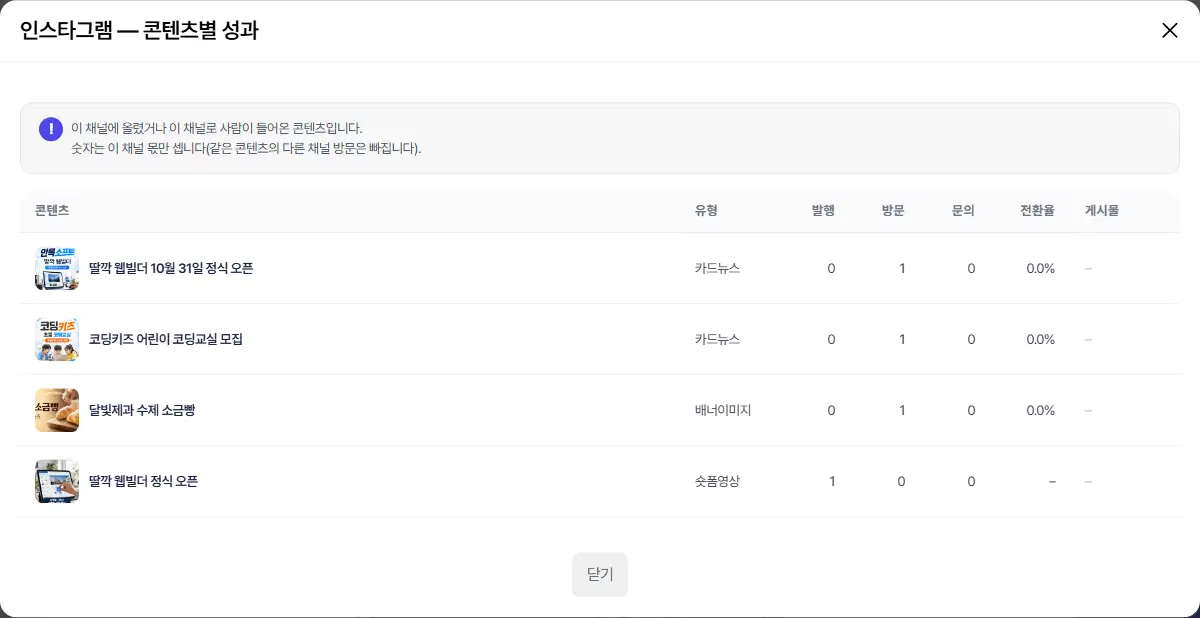The width and height of the screenshot is (1200, 618).
Task: Click the 닫기 button
Action: click(600, 575)
